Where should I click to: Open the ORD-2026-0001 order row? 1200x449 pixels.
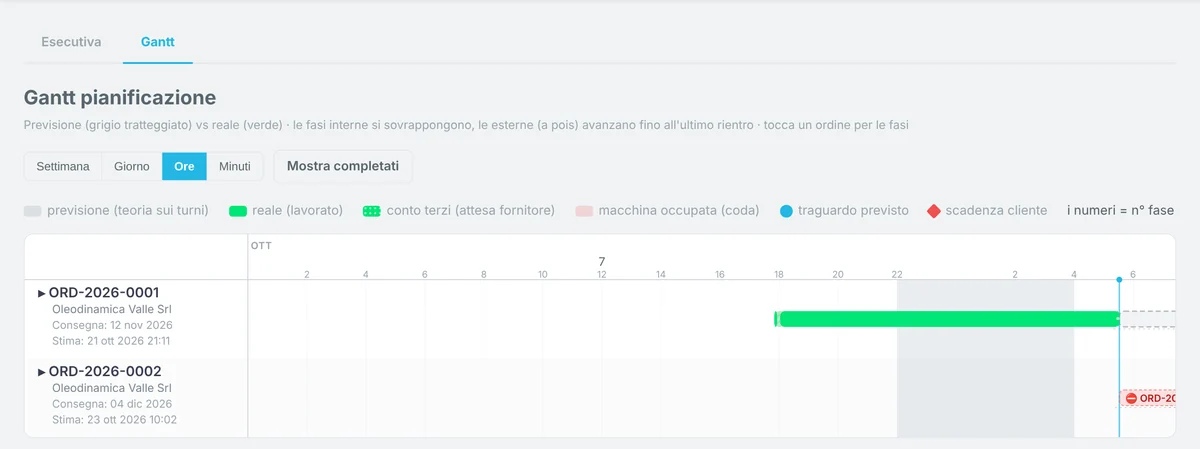[x=136, y=319]
